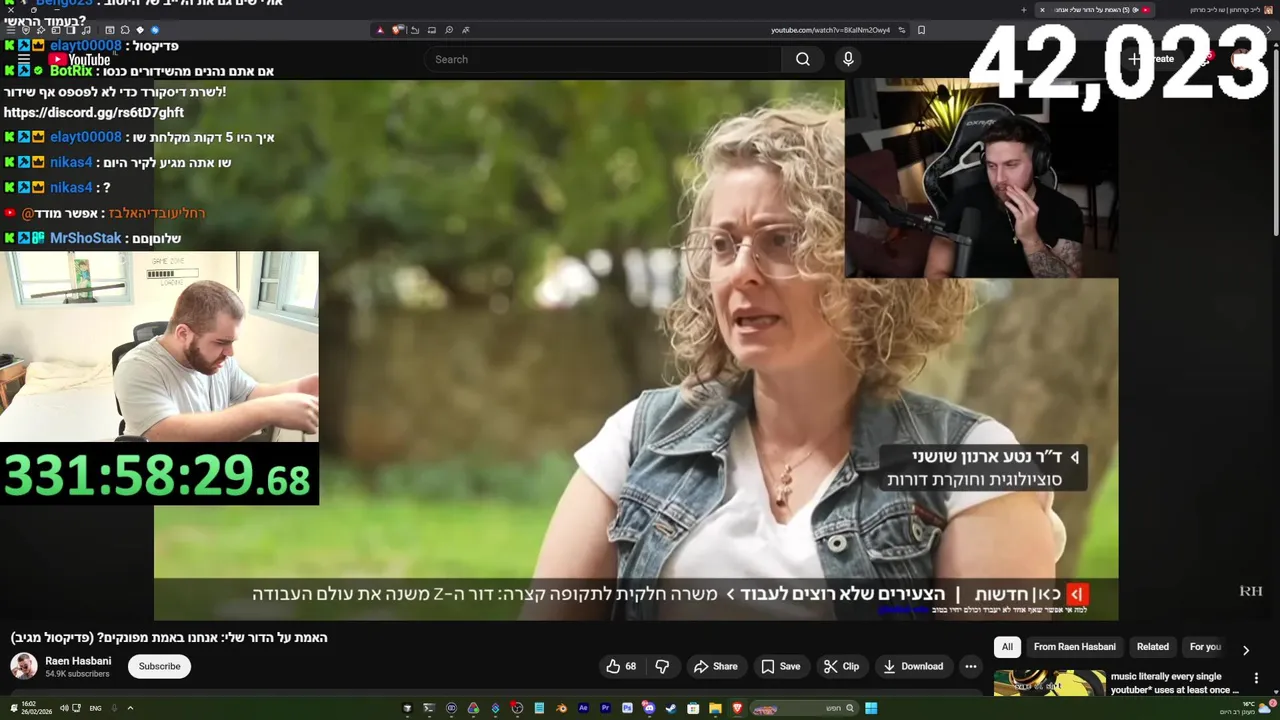1280x720 pixels.
Task: Close the active YouTube browser tab
Action: click(x=1042, y=10)
